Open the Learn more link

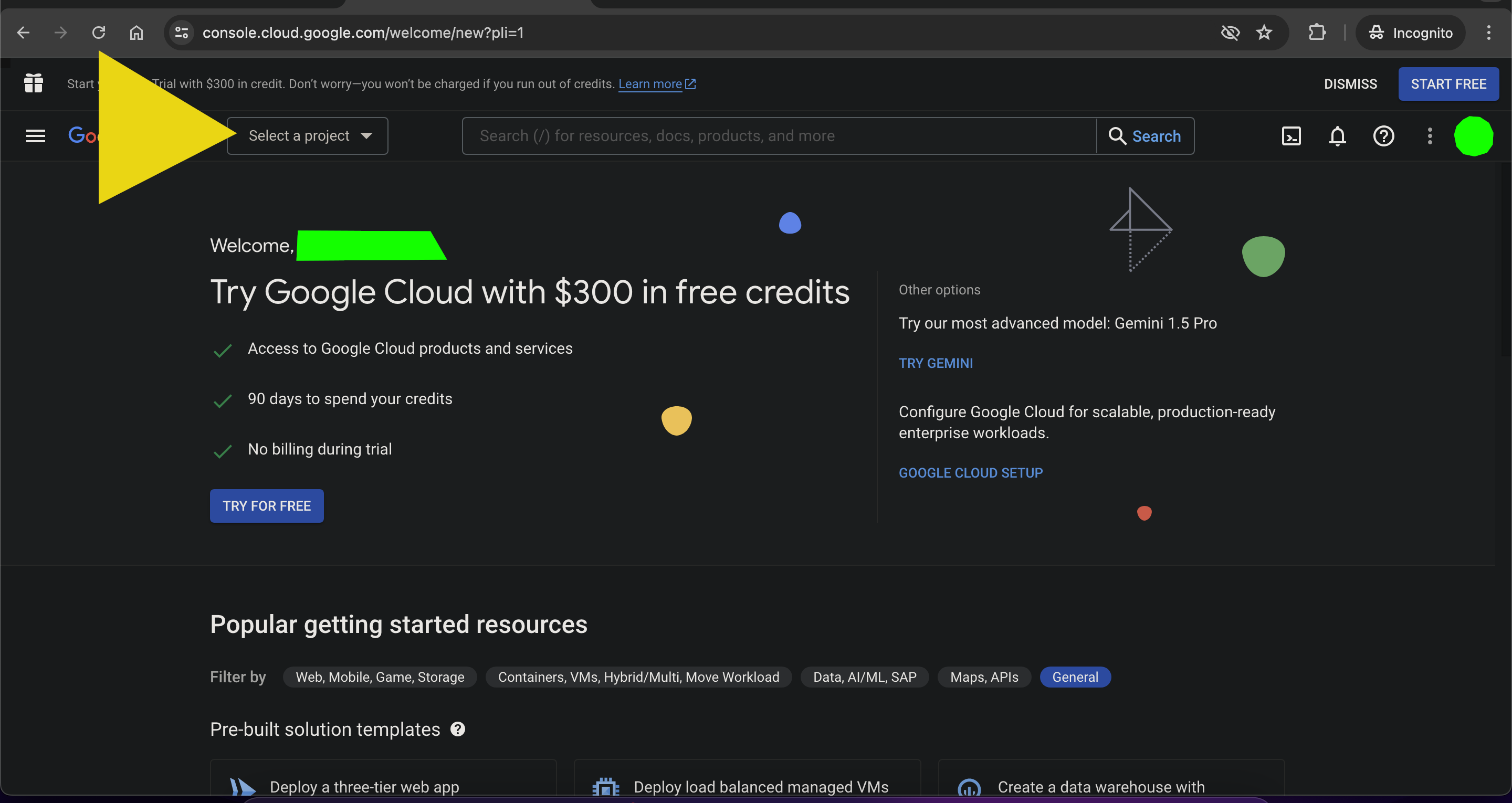coord(650,84)
